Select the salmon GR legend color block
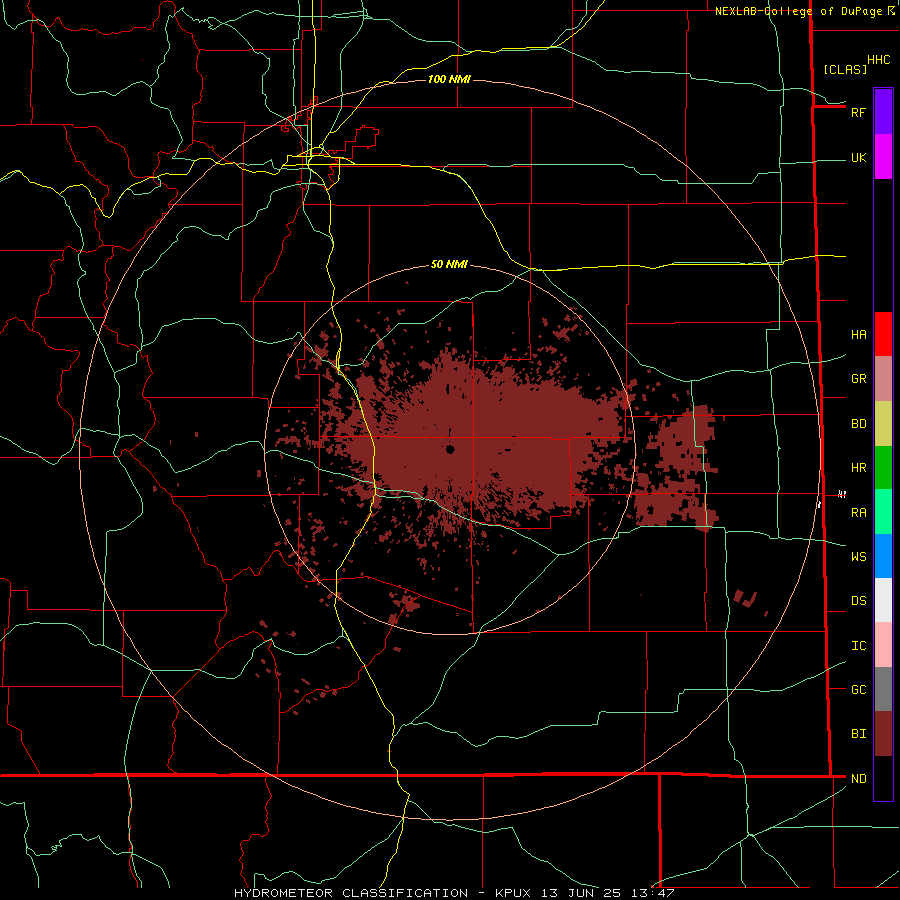Image resolution: width=900 pixels, height=900 pixels. tap(883, 379)
